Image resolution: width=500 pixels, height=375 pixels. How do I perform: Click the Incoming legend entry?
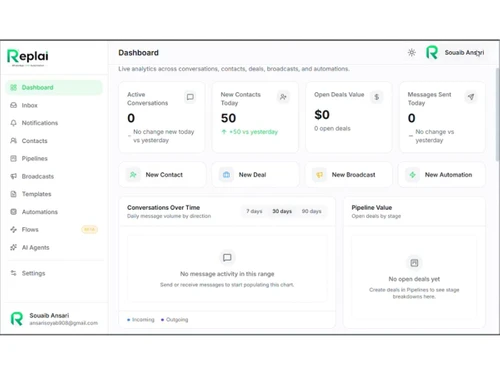click(141, 320)
